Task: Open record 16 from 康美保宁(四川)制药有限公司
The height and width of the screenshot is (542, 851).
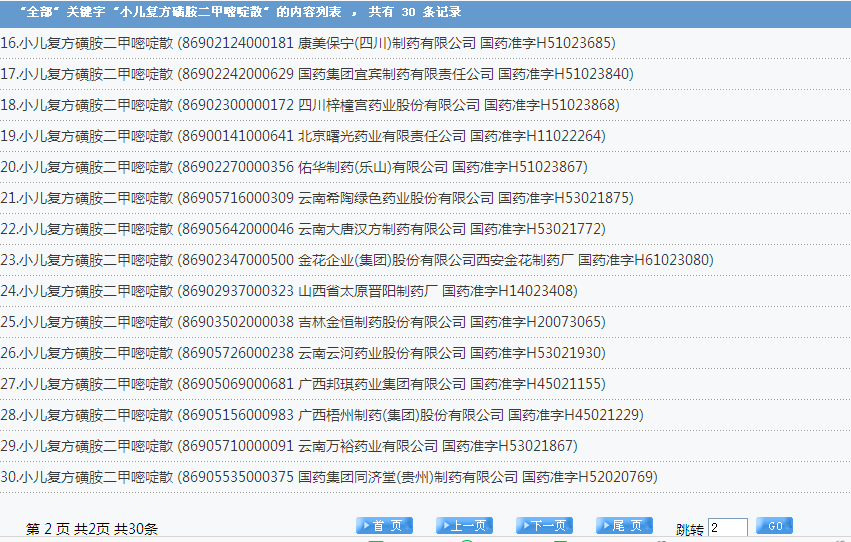Action: (x=307, y=43)
